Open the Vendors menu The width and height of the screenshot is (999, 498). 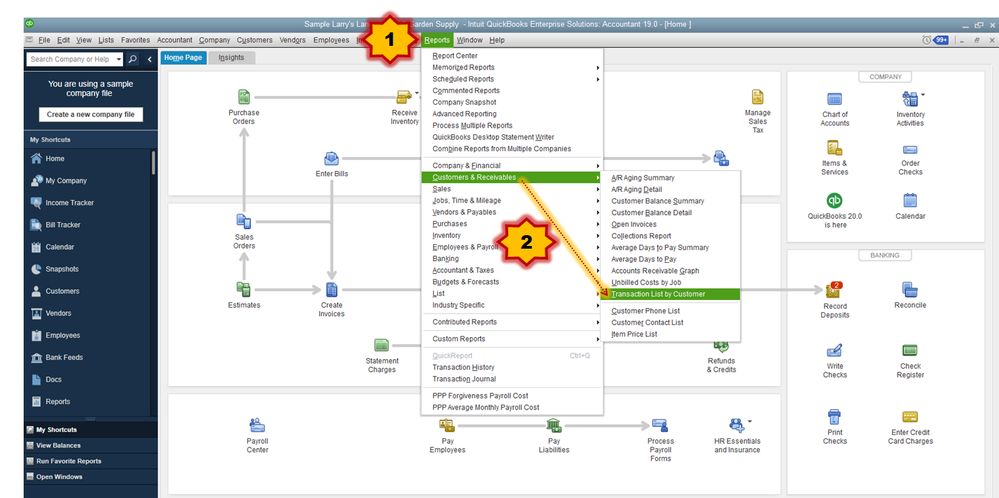click(x=292, y=40)
